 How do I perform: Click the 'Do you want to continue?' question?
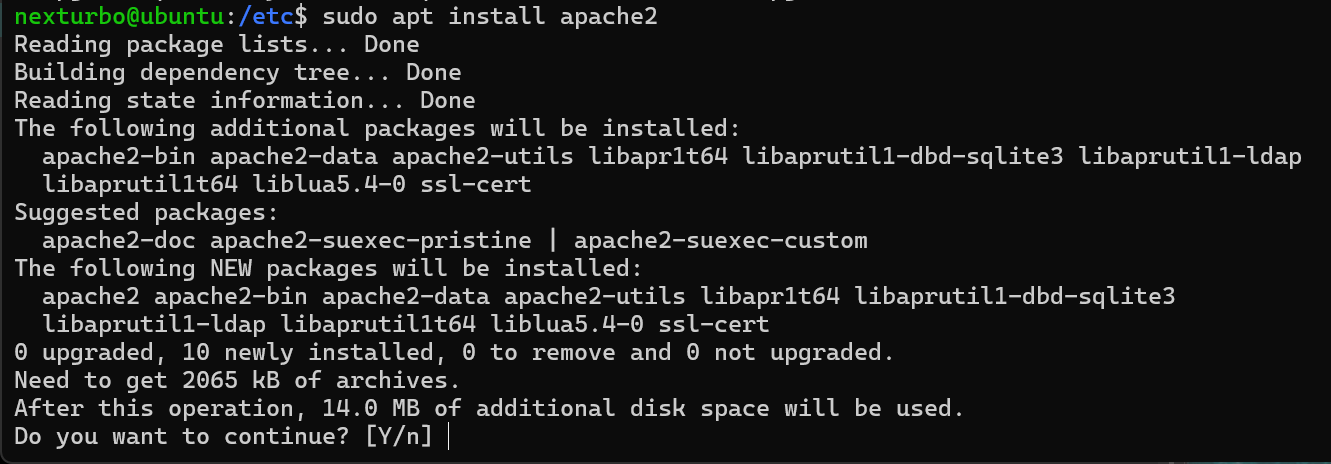click(182, 437)
